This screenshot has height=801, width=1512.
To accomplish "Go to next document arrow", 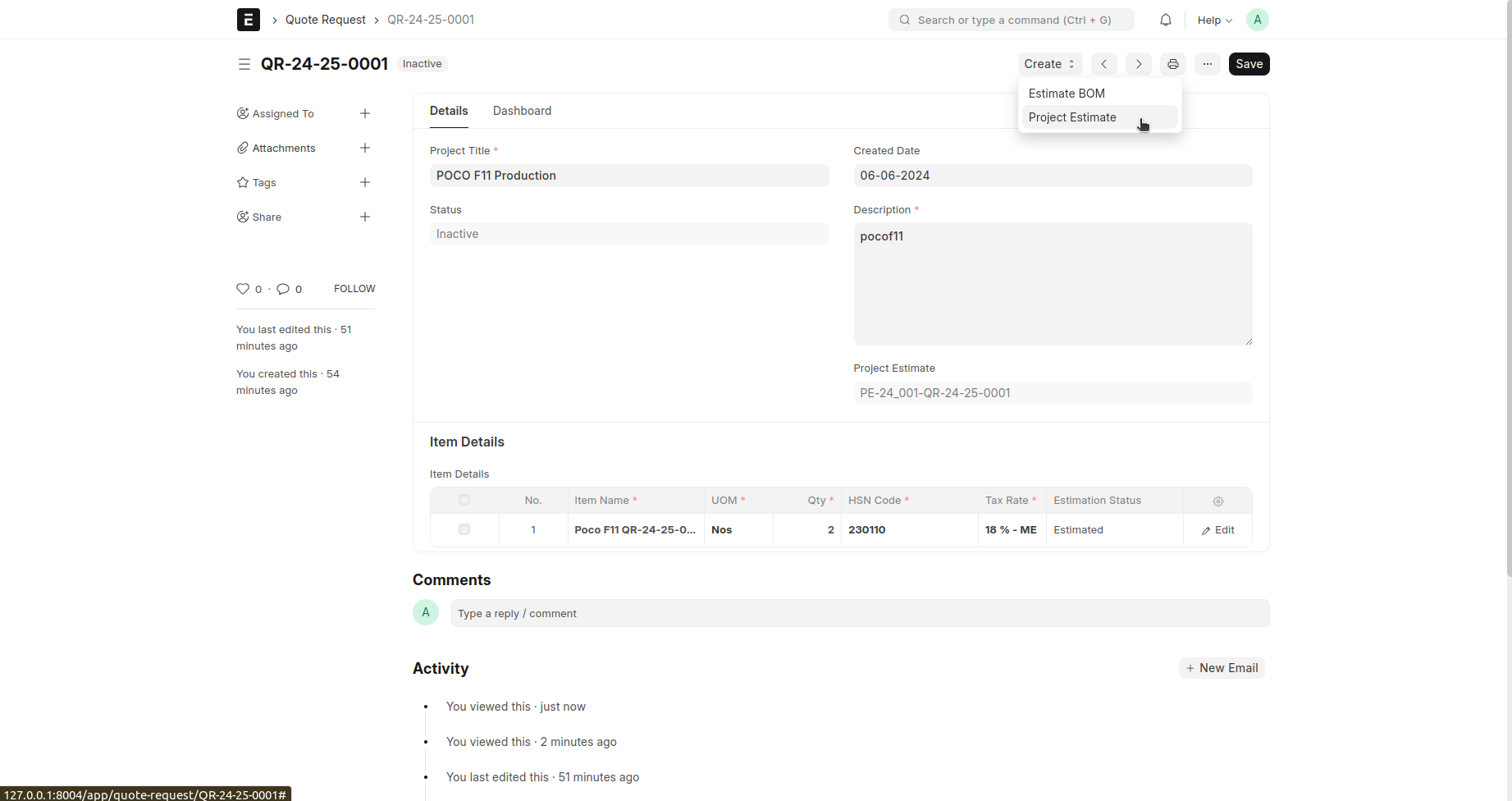I will (x=1139, y=64).
